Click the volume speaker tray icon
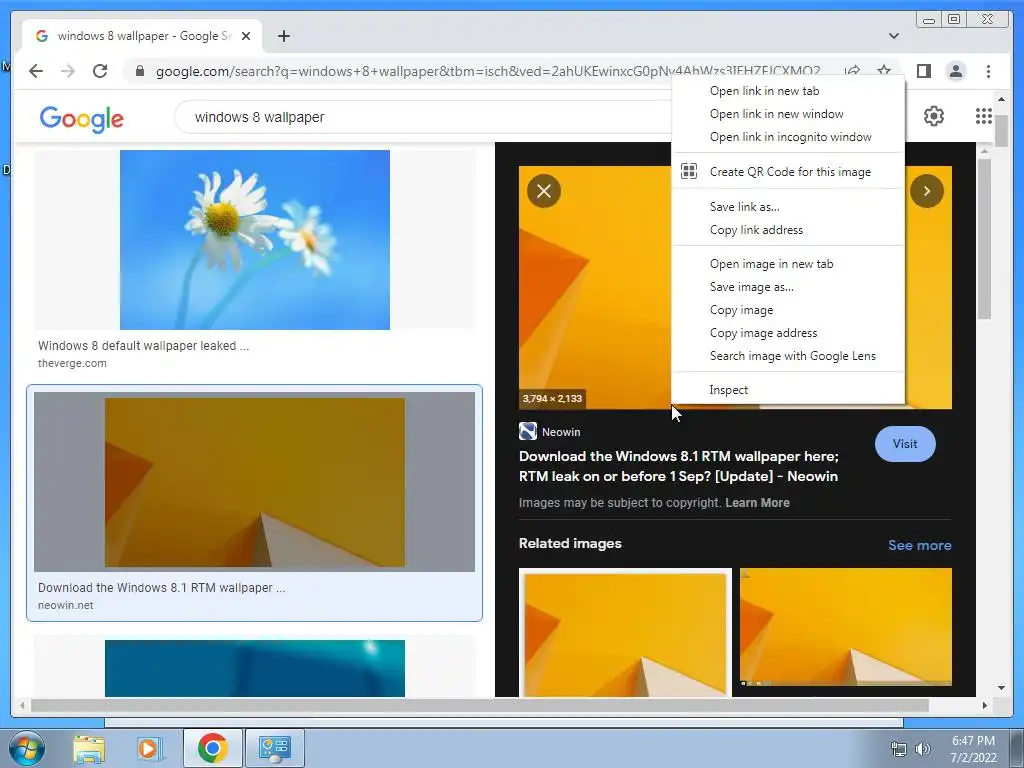The image size is (1024, 768). click(x=922, y=748)
